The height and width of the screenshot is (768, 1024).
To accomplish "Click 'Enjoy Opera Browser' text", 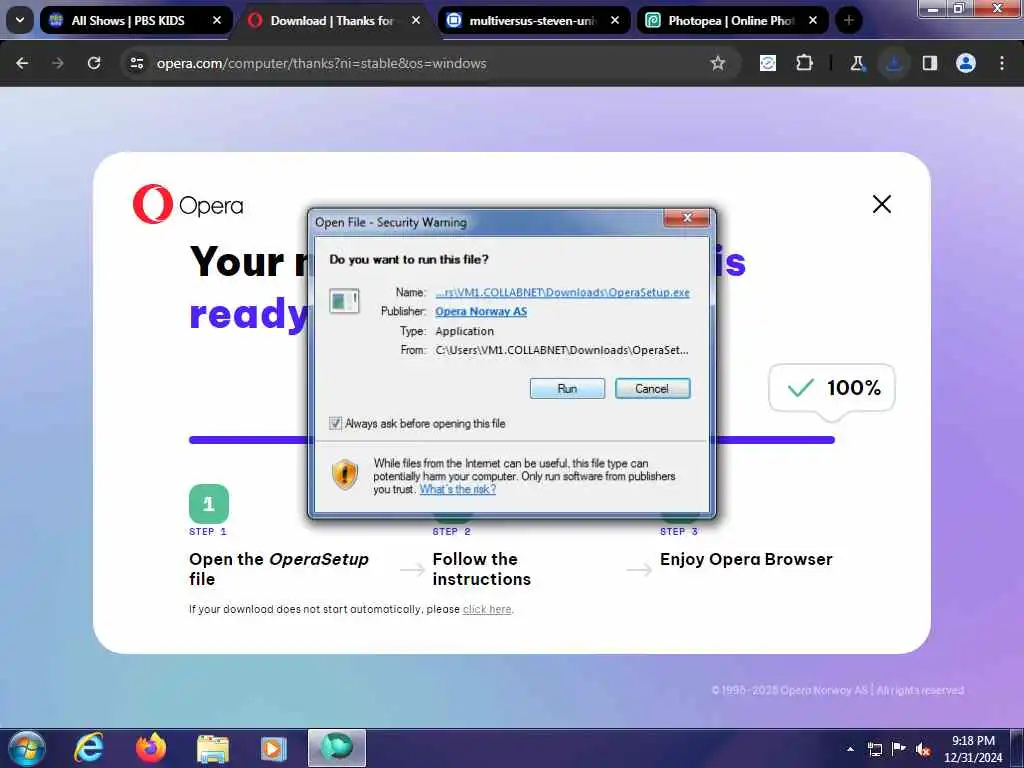I will pos(746,560).
